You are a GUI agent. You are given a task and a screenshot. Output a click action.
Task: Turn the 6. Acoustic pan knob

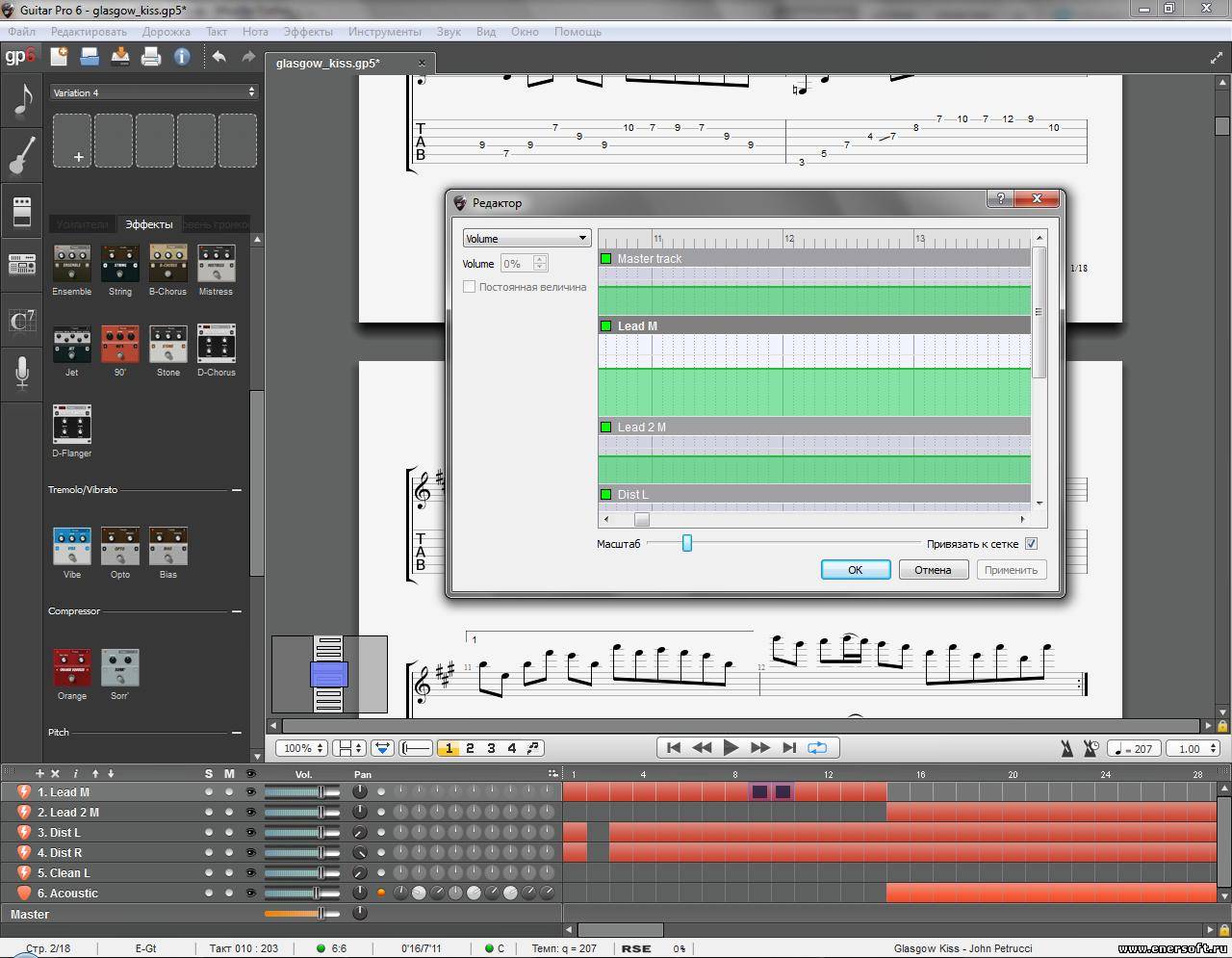pyautogui.click(x=360, y=893)
